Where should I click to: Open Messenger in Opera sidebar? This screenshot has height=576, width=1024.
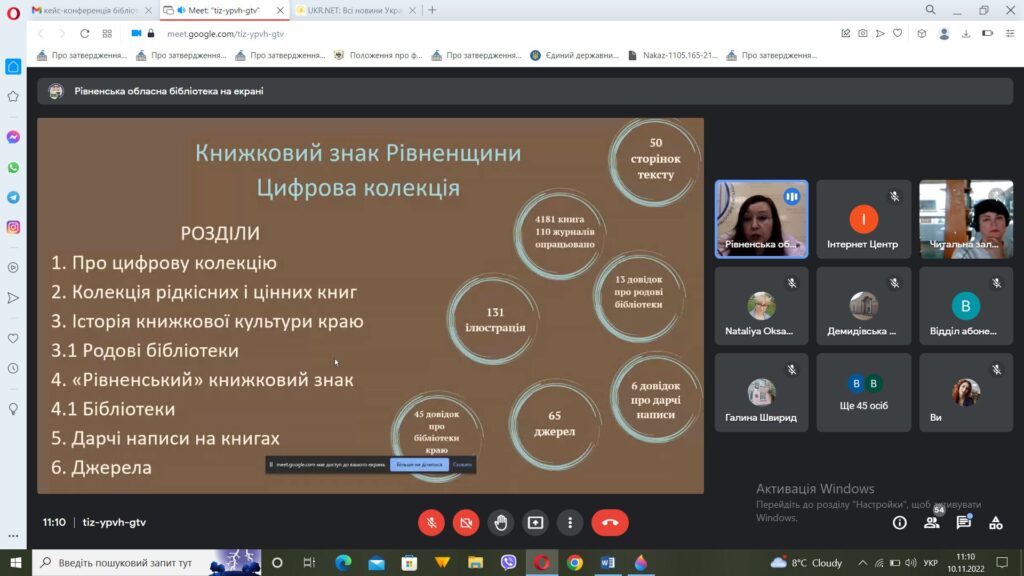coord(13,137)
